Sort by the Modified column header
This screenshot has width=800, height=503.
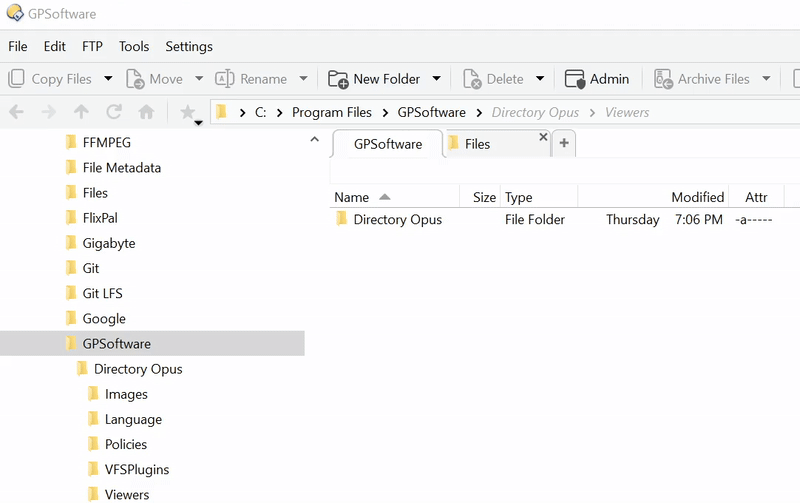click(x=654, y=197)
